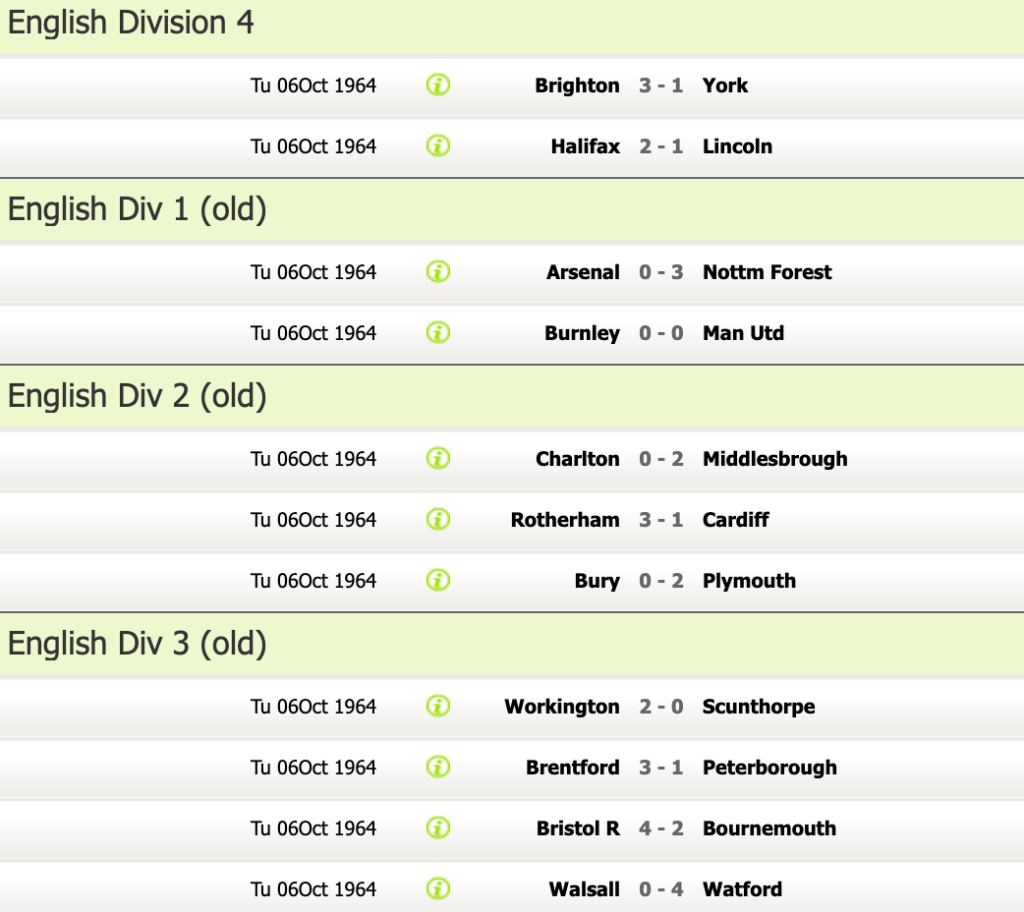Click info icon for Walsall vs Watford
This screenshot has height=912, width=1024.
(x=438, y=889)
